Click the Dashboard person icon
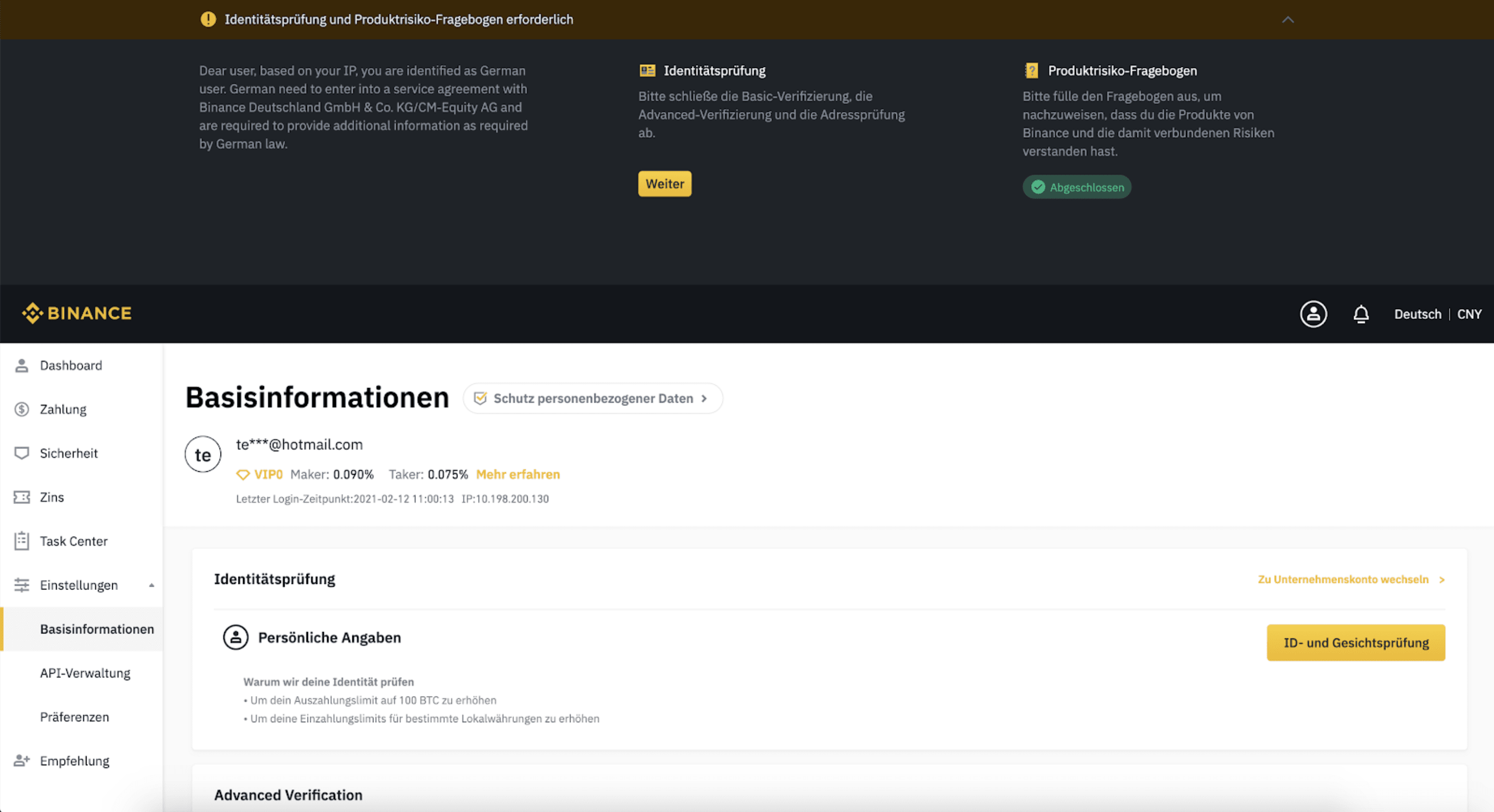Image resolution: width=1494 pixels, height=812 pixels. [21, 365]
